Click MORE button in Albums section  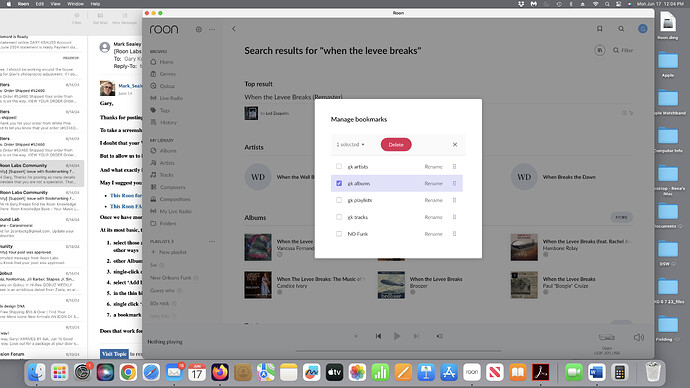621,217
